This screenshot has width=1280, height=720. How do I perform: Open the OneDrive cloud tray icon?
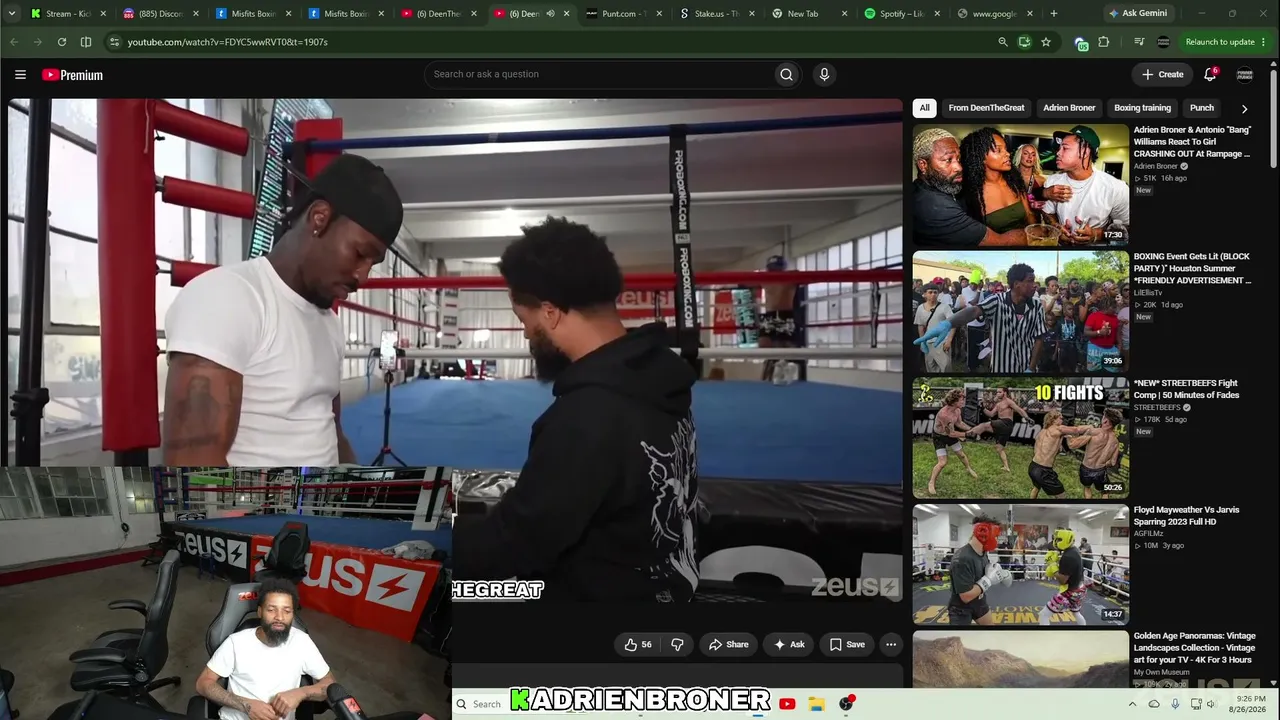tap(1154, 704)
